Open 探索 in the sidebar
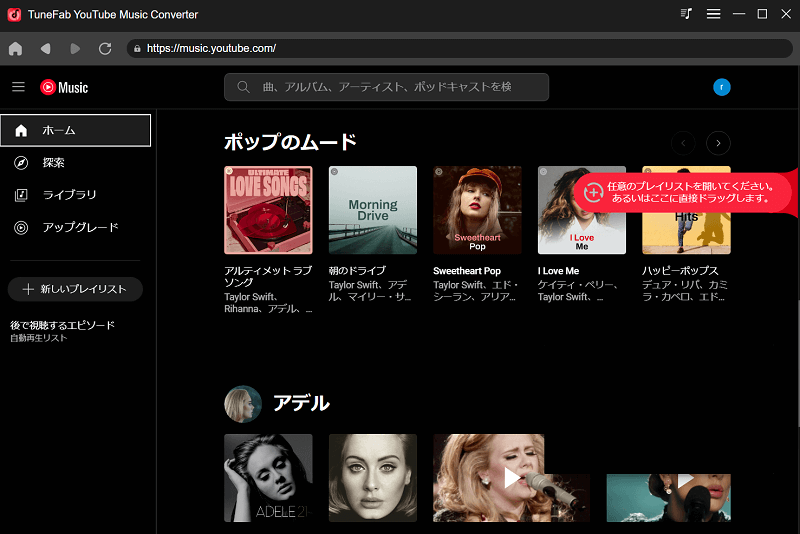Viewport: 800px width, 534px height. tap(76, 163)
